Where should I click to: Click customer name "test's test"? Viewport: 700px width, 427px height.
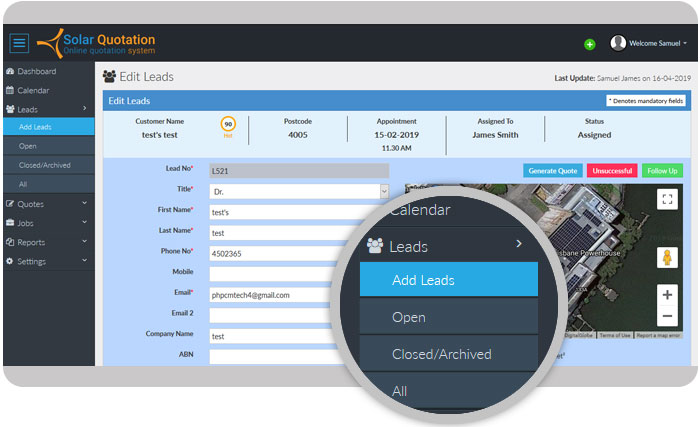click(x=159, y=135)
